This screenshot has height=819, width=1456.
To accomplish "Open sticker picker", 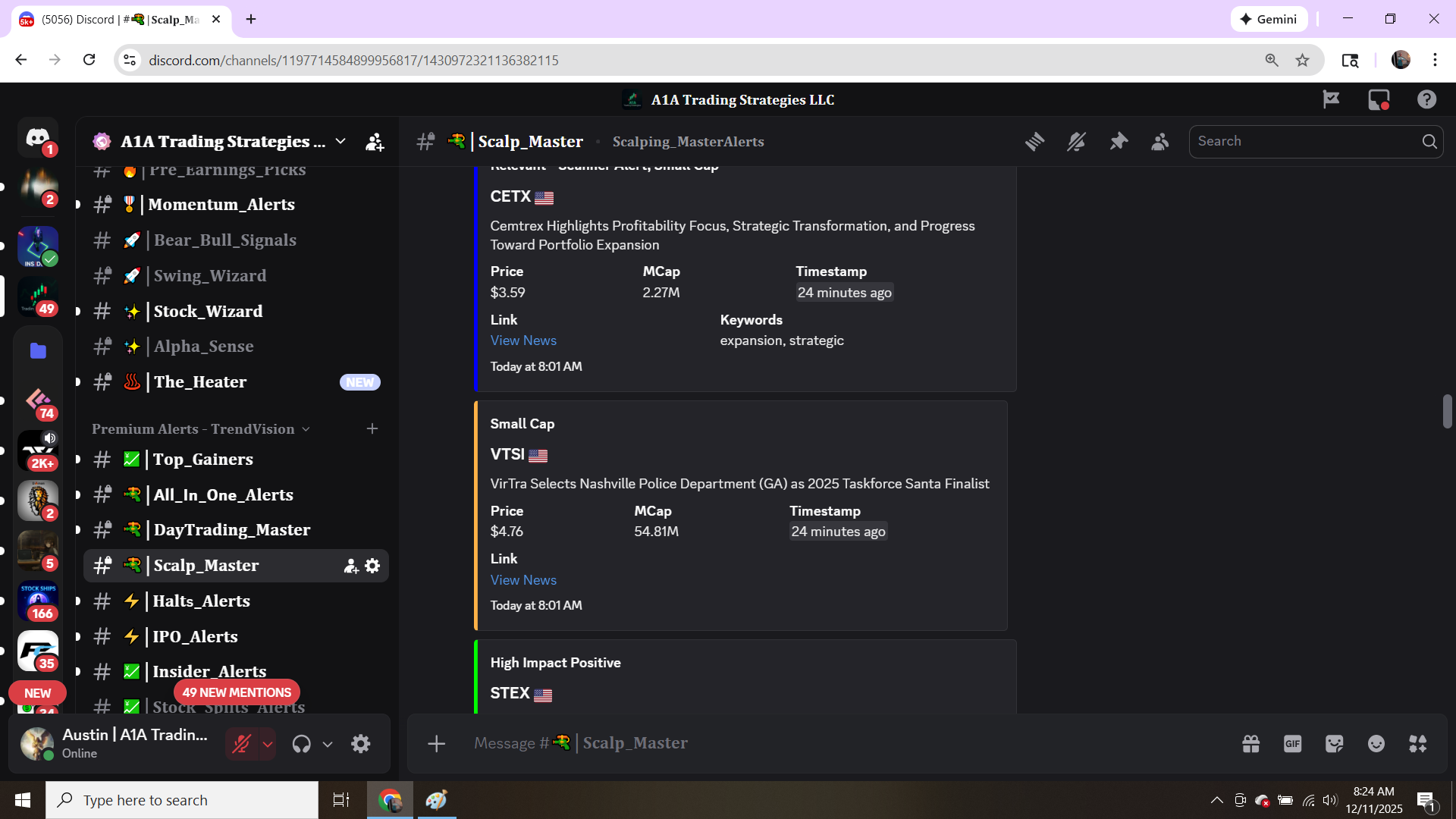I will coord(1335,744).
